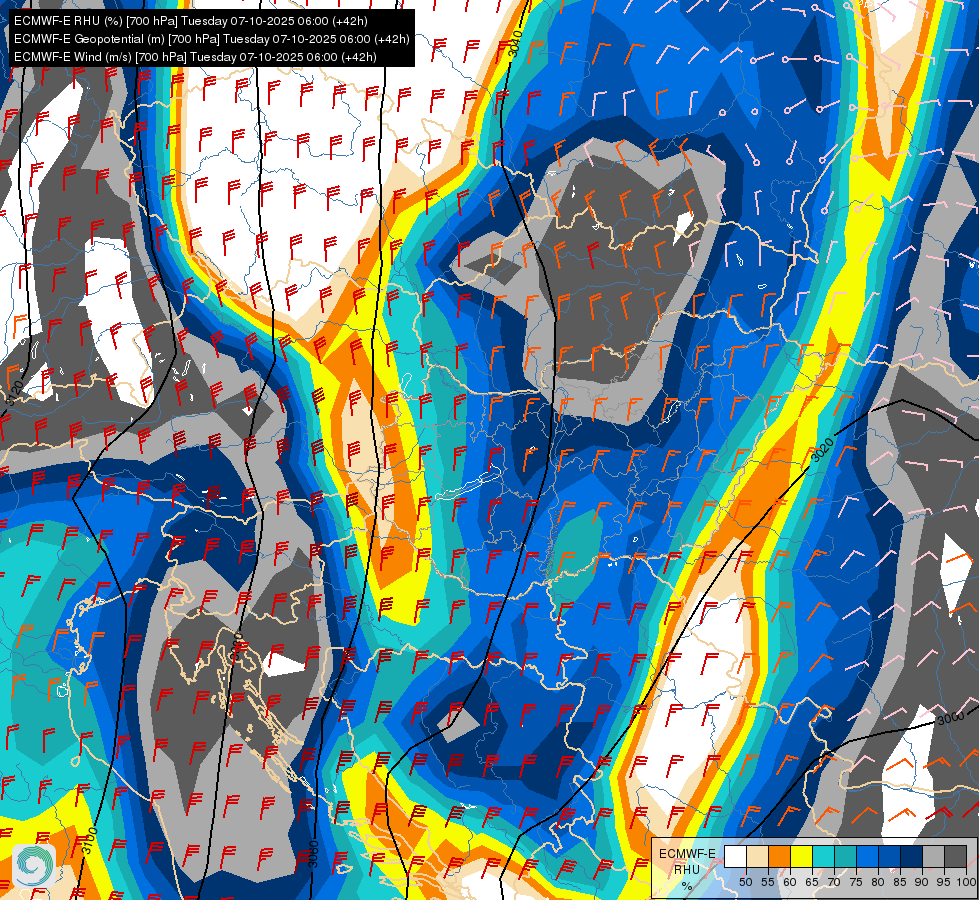Click the swirl logo icon in the corner

(x=34, y=866)
